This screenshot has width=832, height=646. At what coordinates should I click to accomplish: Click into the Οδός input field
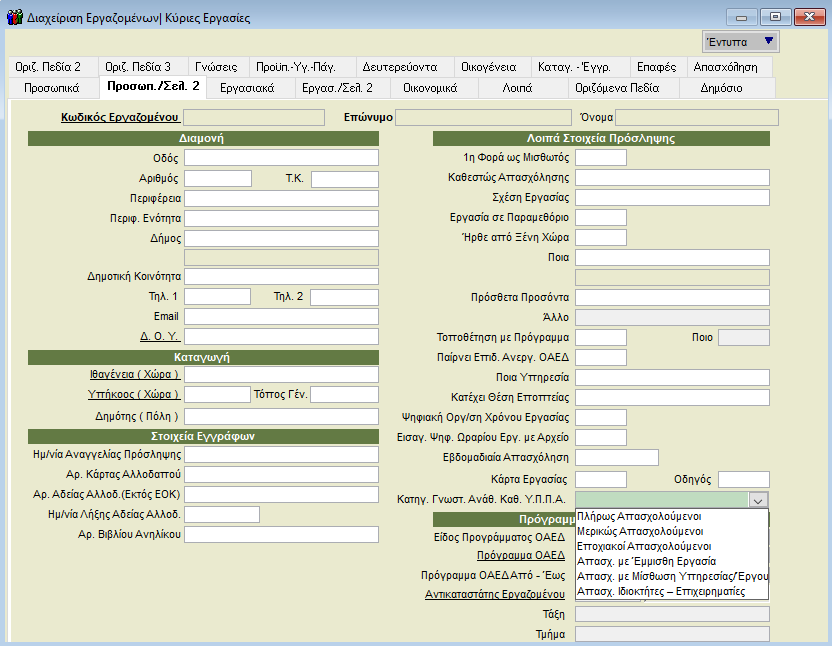[x=281, y=158]
